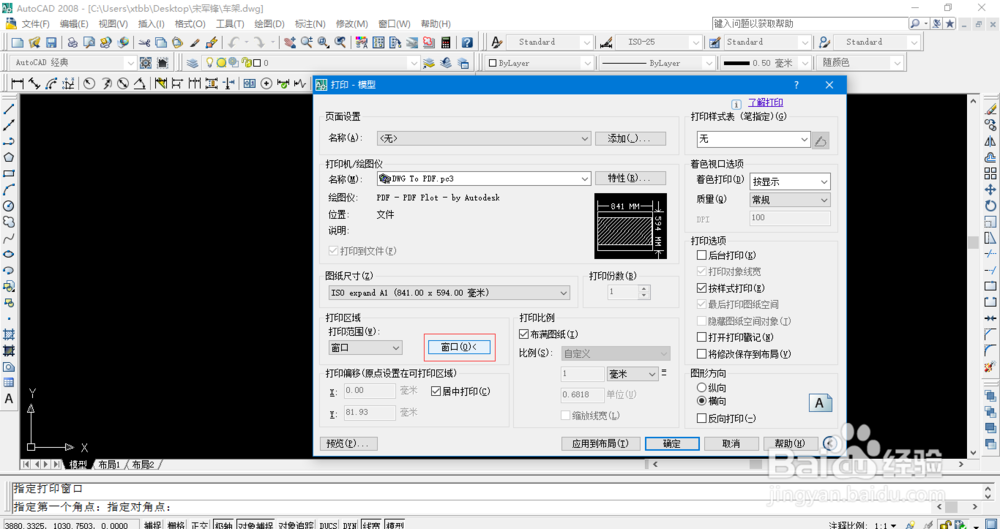Click 预览(P) preview button
This screenshot has height=529, width=1000.
pos(348,443)
